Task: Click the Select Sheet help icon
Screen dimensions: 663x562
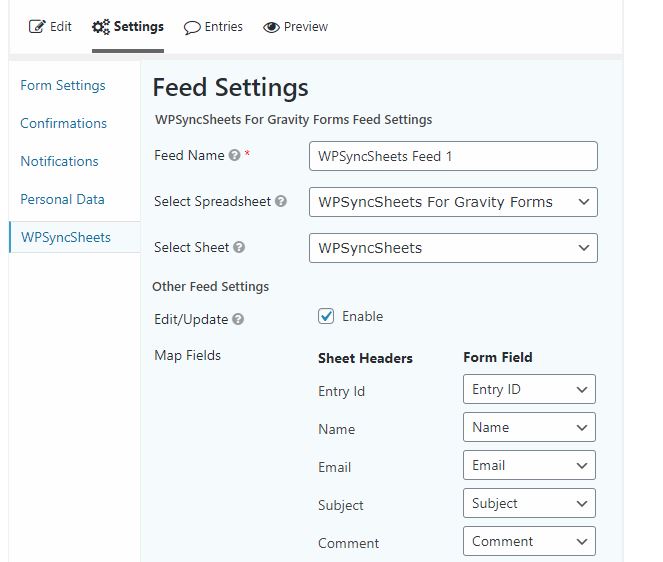Action: coord(239,247)
